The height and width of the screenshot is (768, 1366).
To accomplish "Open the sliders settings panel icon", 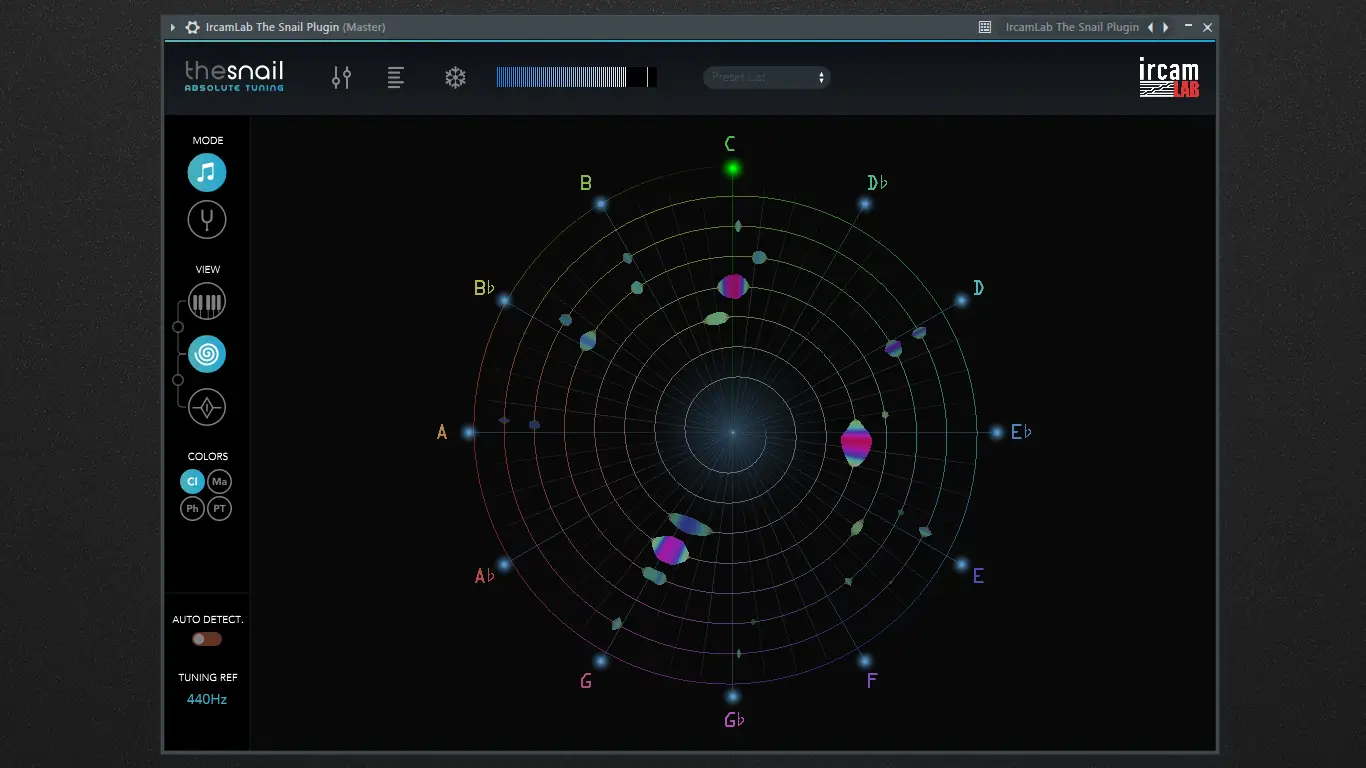I will [x=342, y=77].
